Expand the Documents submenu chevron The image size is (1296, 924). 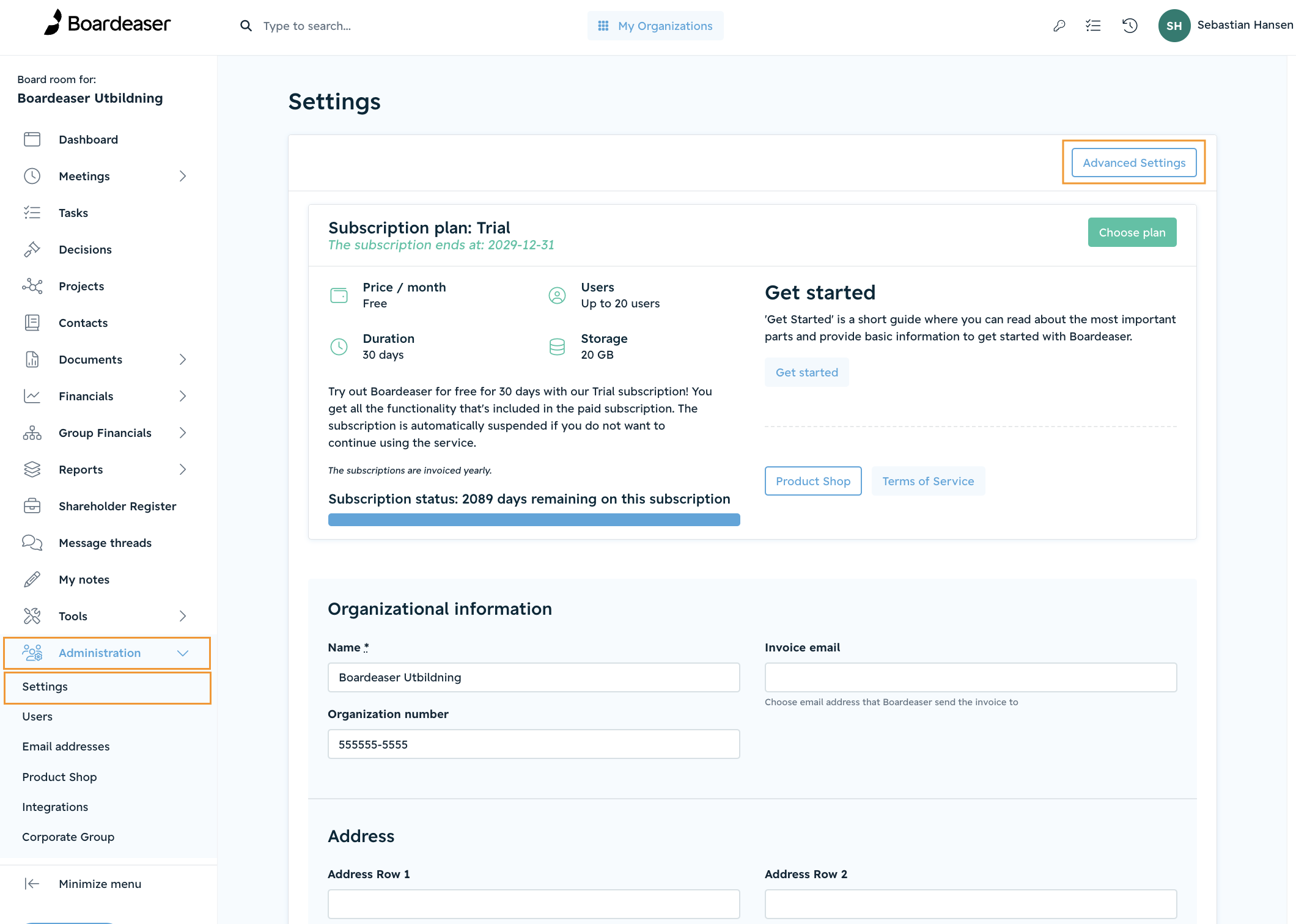click(182, 359)
